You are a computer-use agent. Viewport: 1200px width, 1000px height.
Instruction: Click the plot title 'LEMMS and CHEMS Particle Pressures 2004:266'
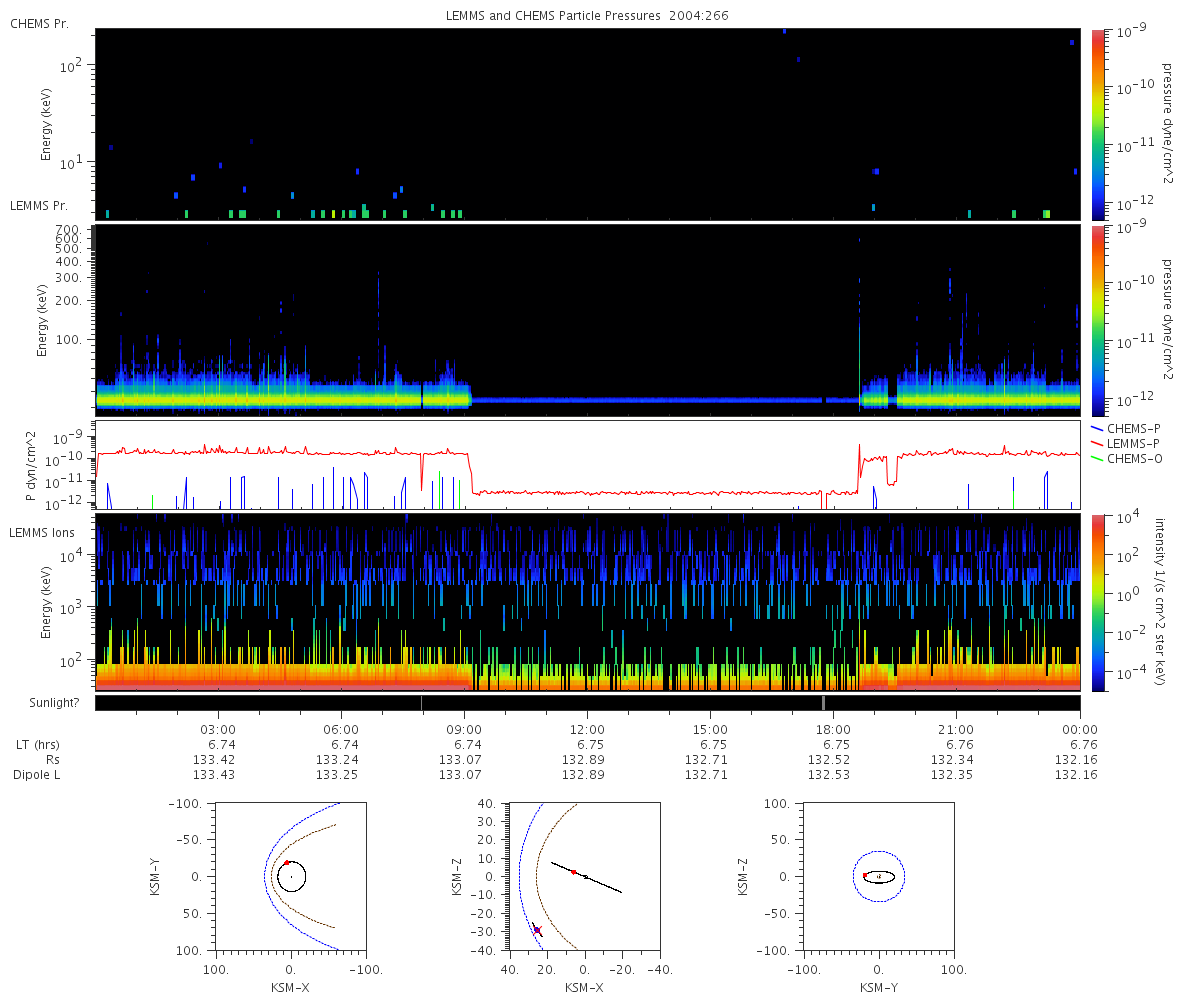click(x=588, y=17)
